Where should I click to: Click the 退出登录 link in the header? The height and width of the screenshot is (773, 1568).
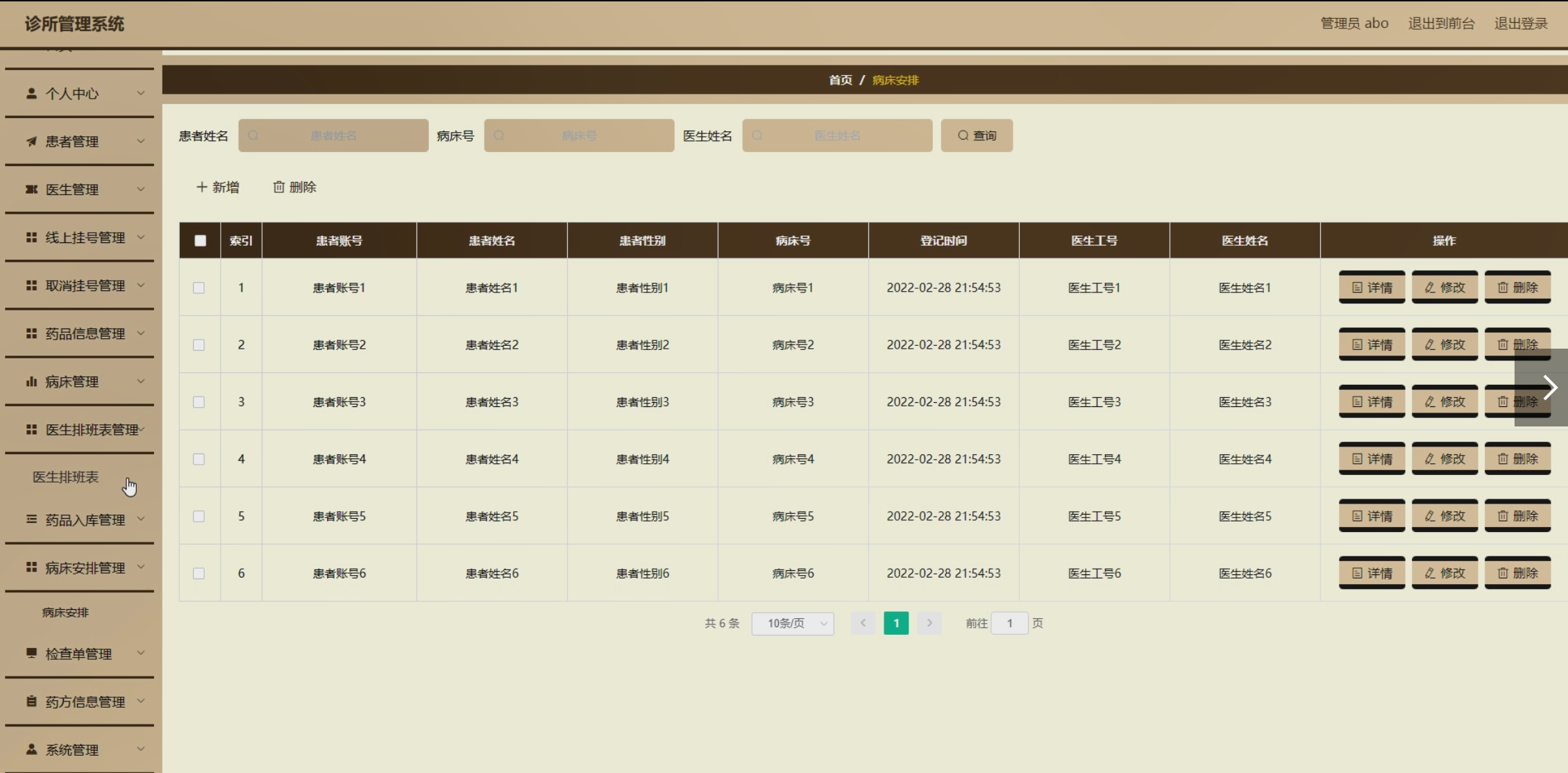[1520, 24]
